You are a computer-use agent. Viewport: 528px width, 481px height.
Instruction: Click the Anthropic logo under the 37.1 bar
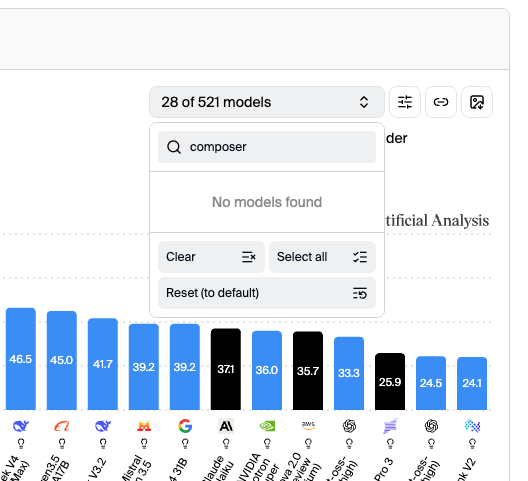coord(226,426)
